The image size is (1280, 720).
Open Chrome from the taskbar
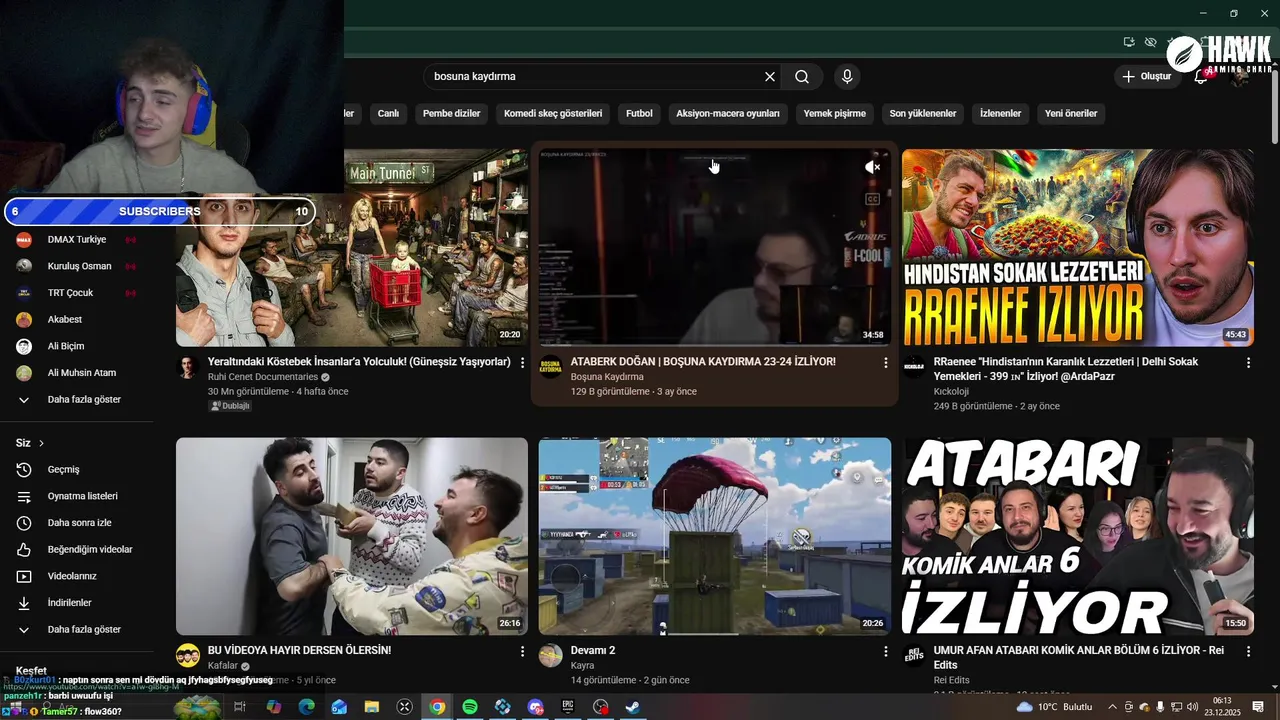click(437, 707)
